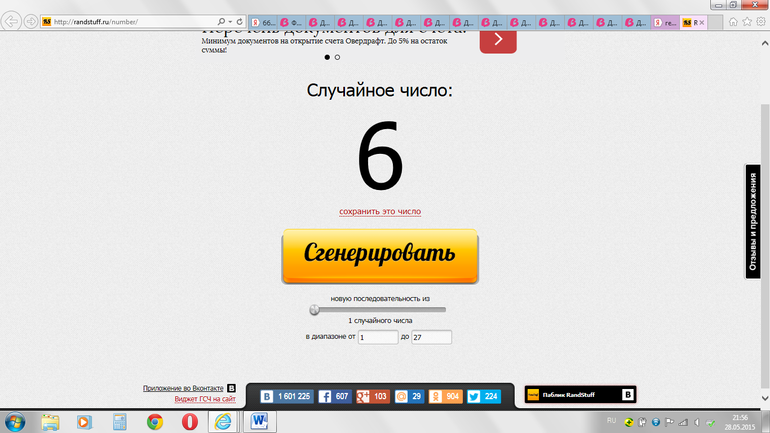Image resolution: width=770 pixels, height=433 pixels.
Task: Click the volume speaker tray icon
Action: pos(696,422)
